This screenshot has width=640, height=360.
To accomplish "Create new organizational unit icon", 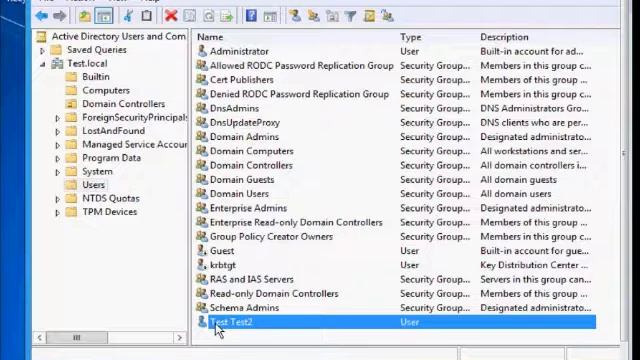I will 332,16.
